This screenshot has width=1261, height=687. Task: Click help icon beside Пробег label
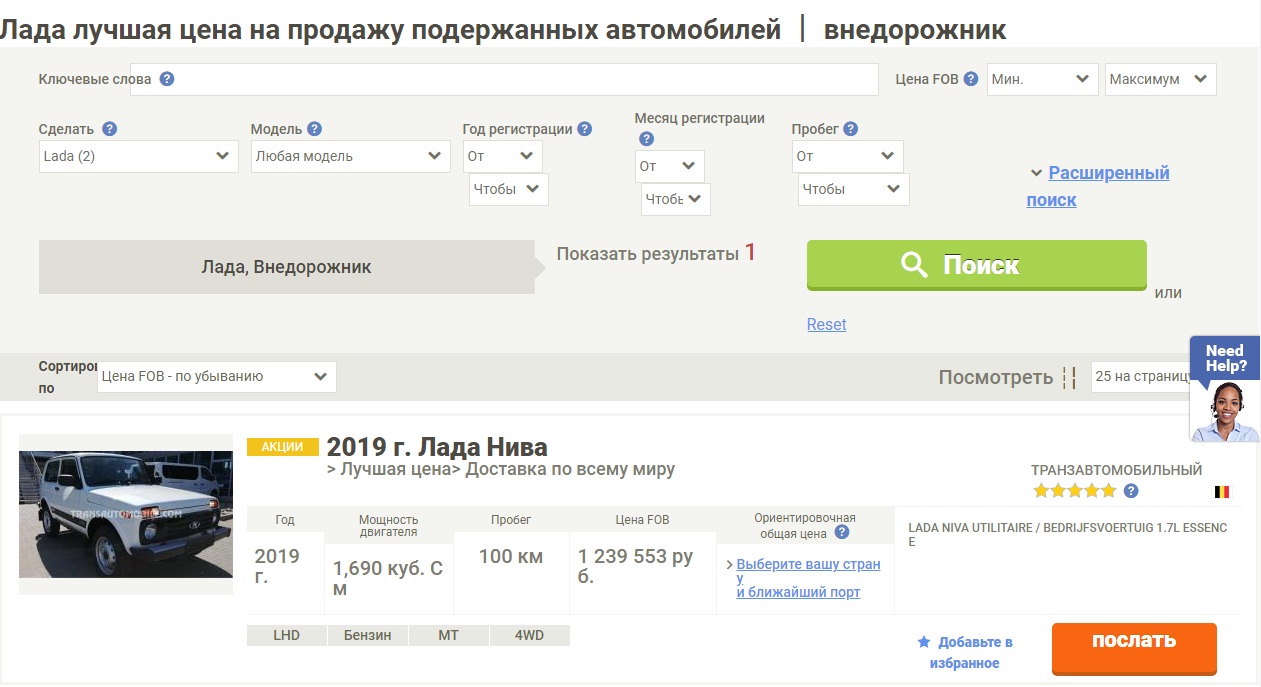coord(850,128)
